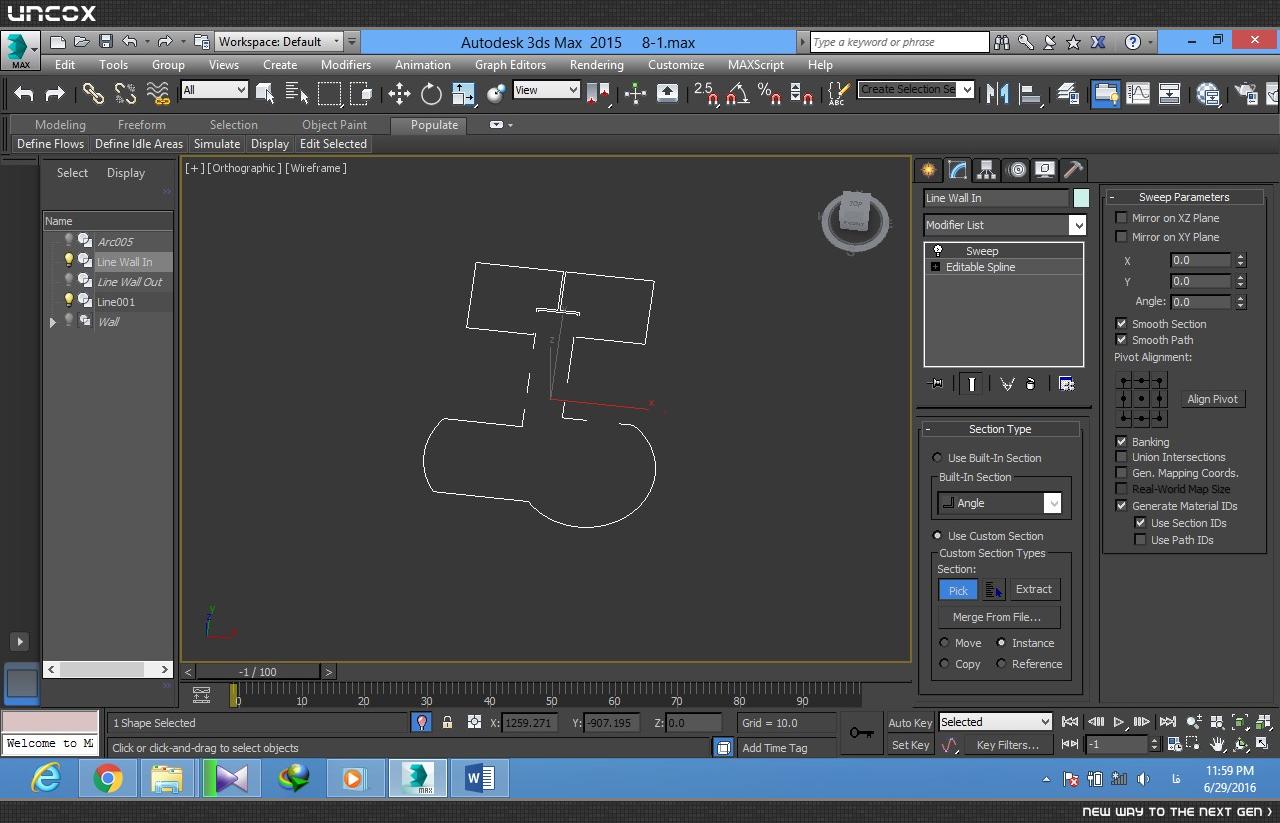Switch to the Object Paint ribbon tab

pyautogui.click(x=334, y=125)
